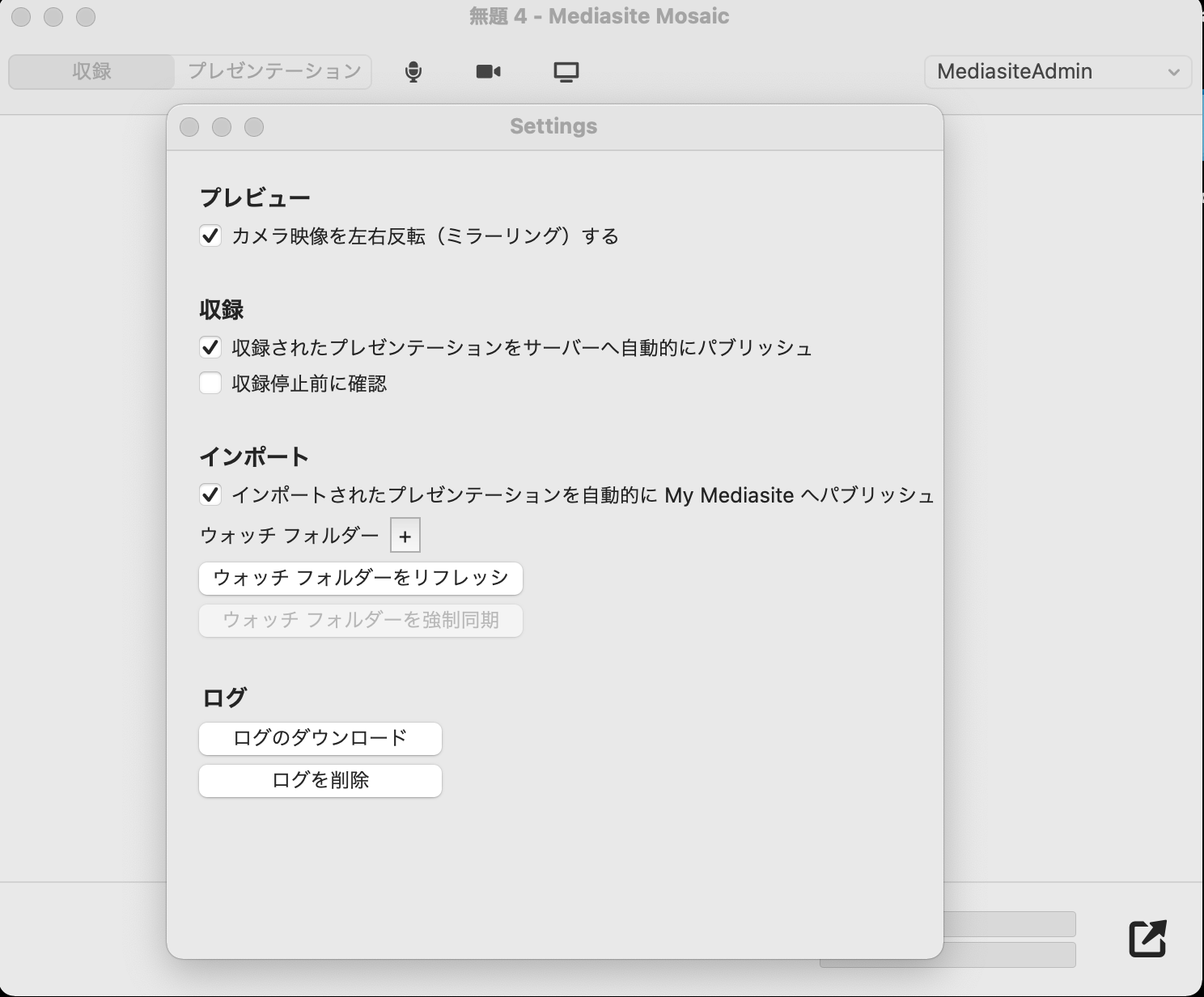Zoom the Settings window with third button
Viewport: 1204px width, 997px height.
click(254, 127)
